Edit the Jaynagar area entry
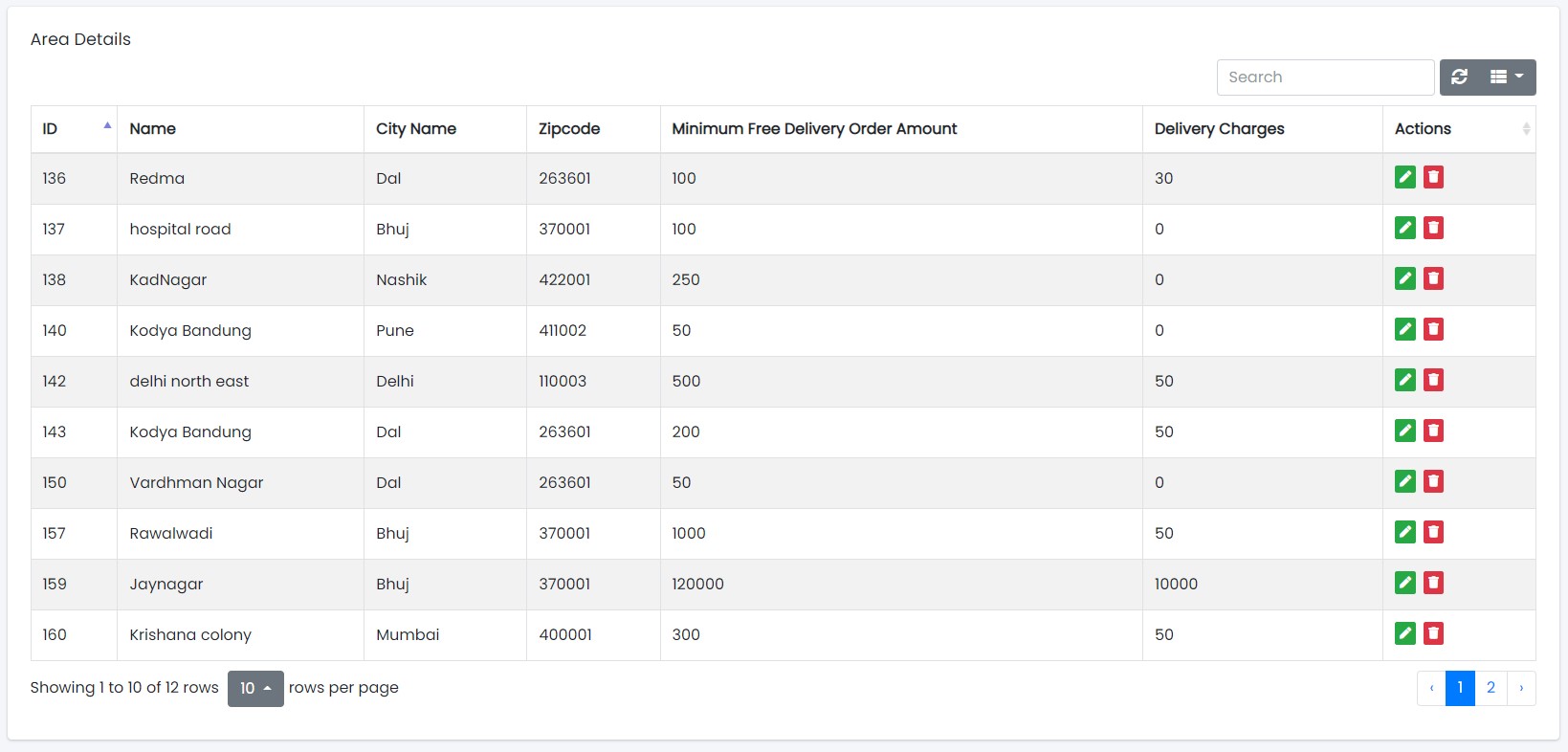The width and height of the screenshot is (1568, 752). 1404,583
